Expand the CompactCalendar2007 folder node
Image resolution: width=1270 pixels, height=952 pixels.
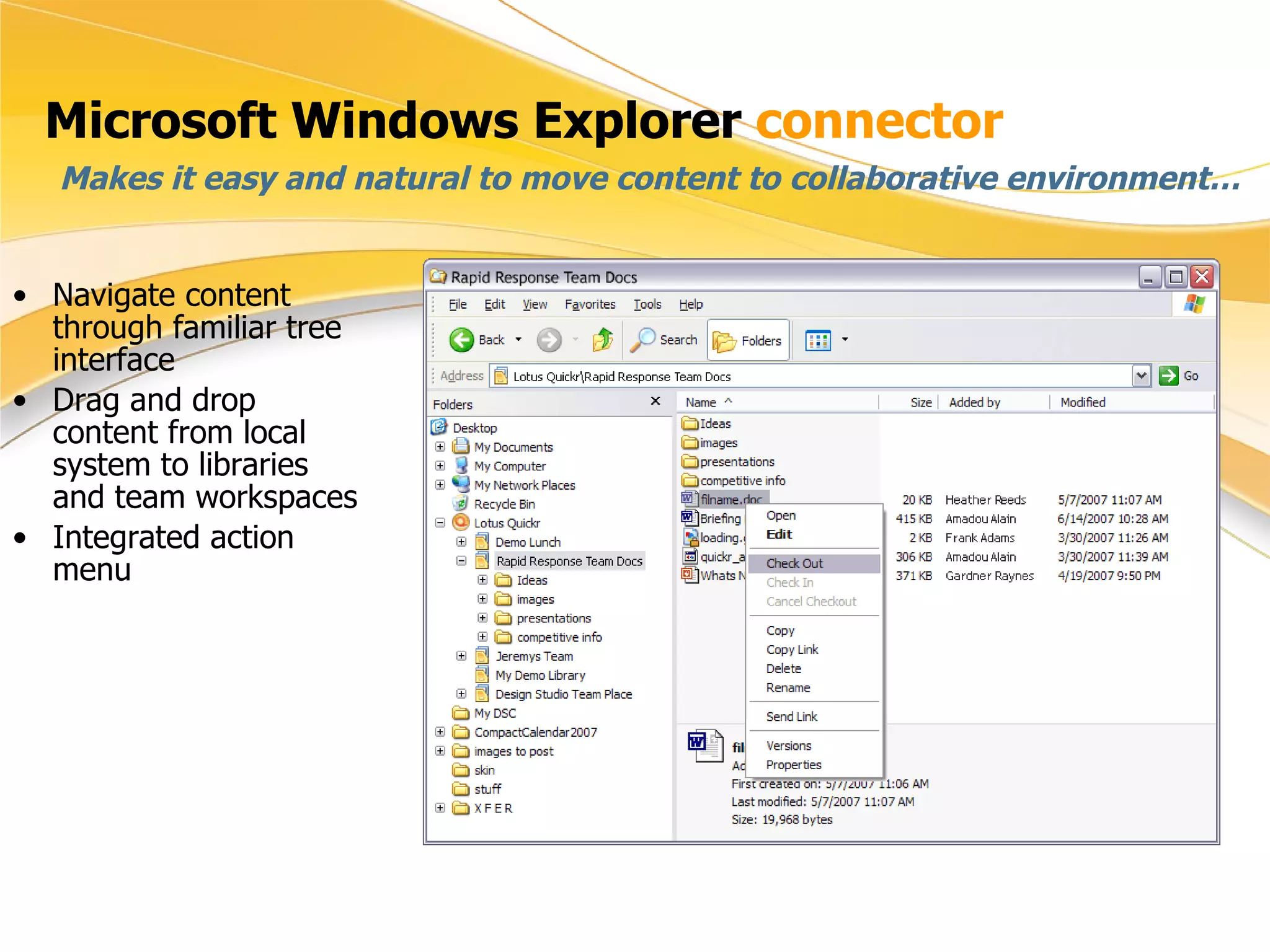coord(440,732)
